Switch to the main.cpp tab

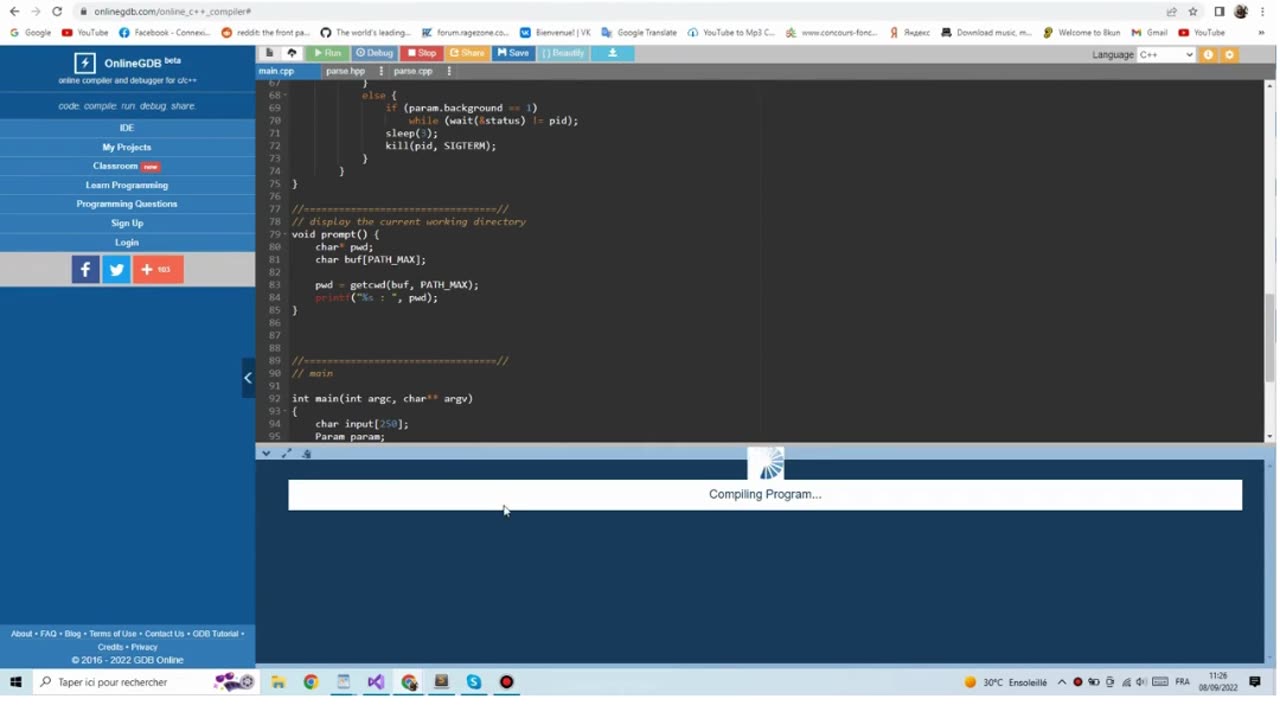(x=277, y=71)
